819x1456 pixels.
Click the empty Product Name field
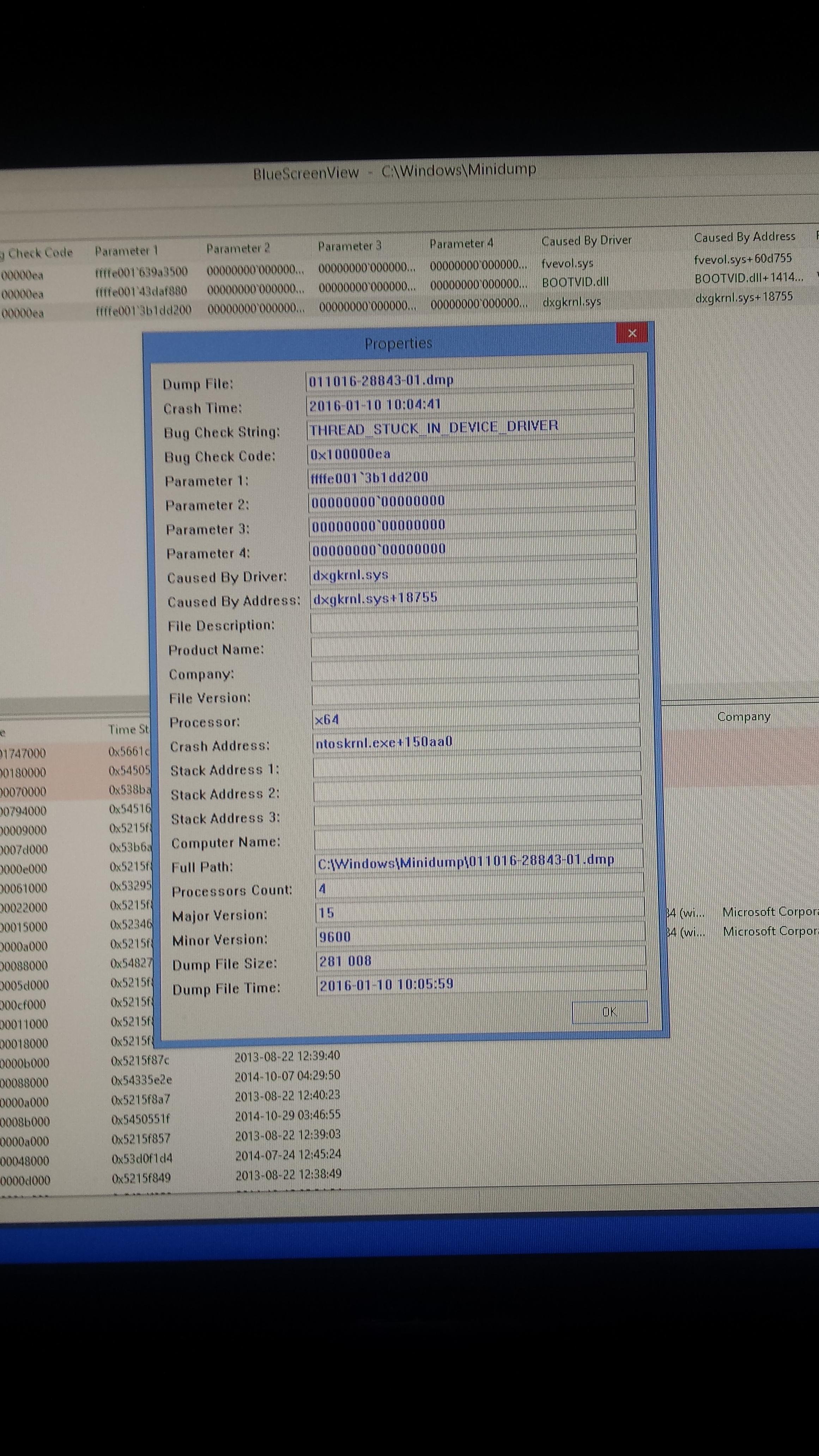(x=475, y=645)
